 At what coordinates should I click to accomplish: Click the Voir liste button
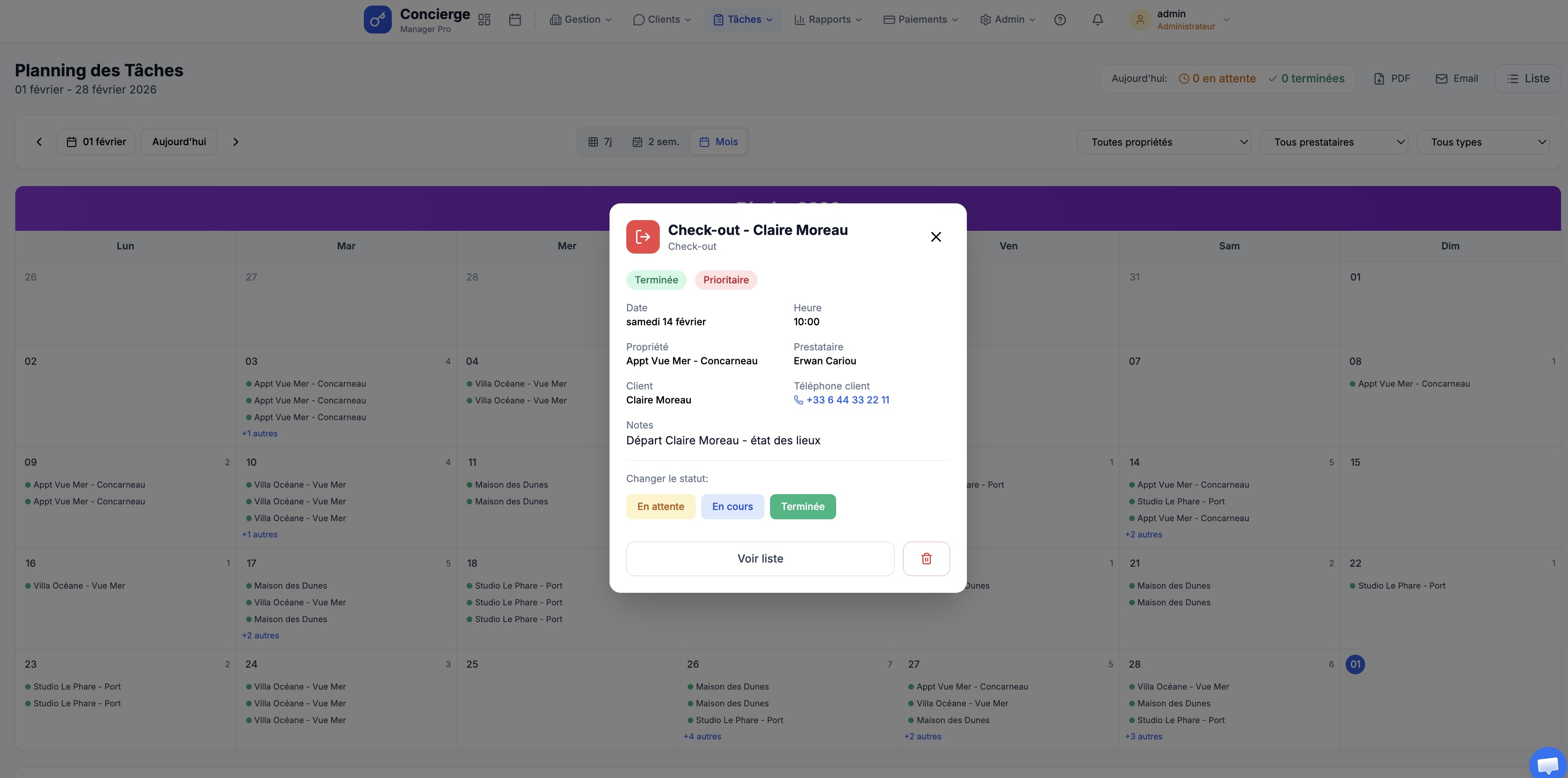[760, 558]
